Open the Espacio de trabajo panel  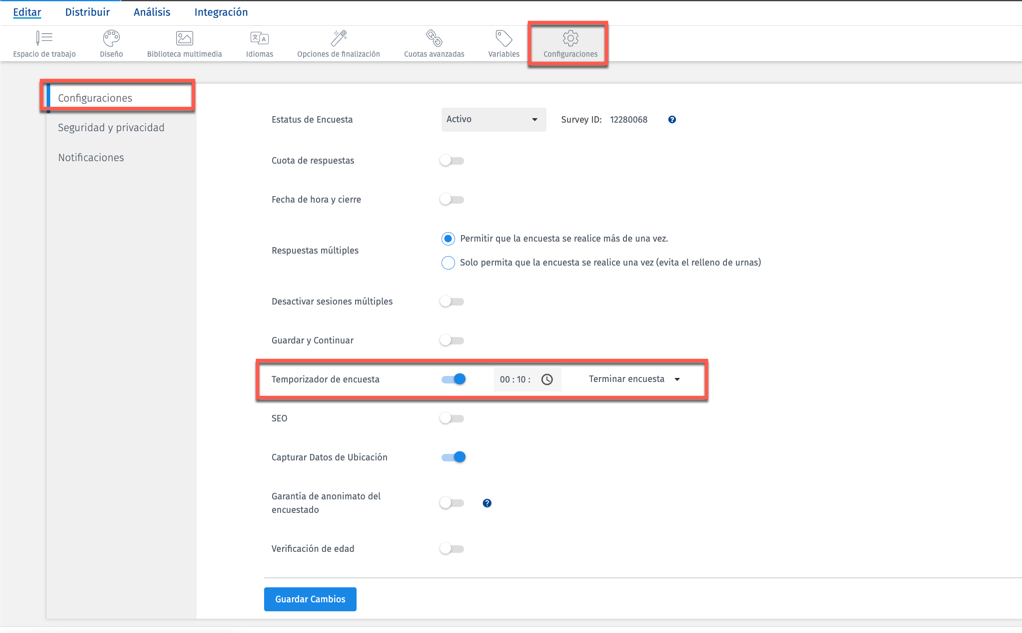tap(43, 42)
